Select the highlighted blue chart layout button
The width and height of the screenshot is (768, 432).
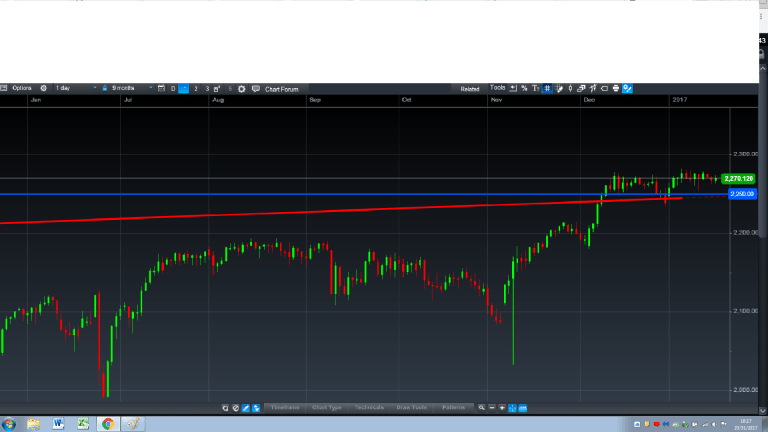pos(184,89)
